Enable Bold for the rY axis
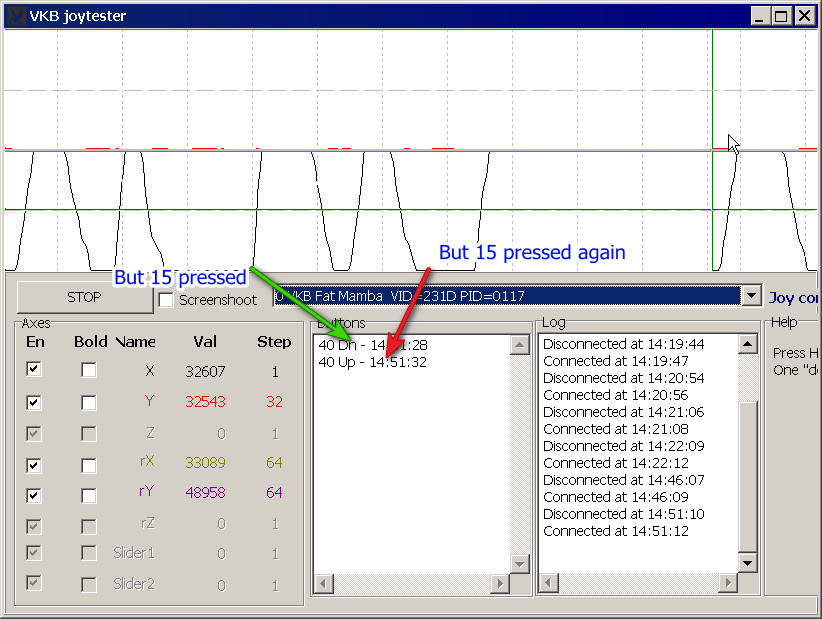The width and height of the screenshot is (822, 619). pos(89,494)
